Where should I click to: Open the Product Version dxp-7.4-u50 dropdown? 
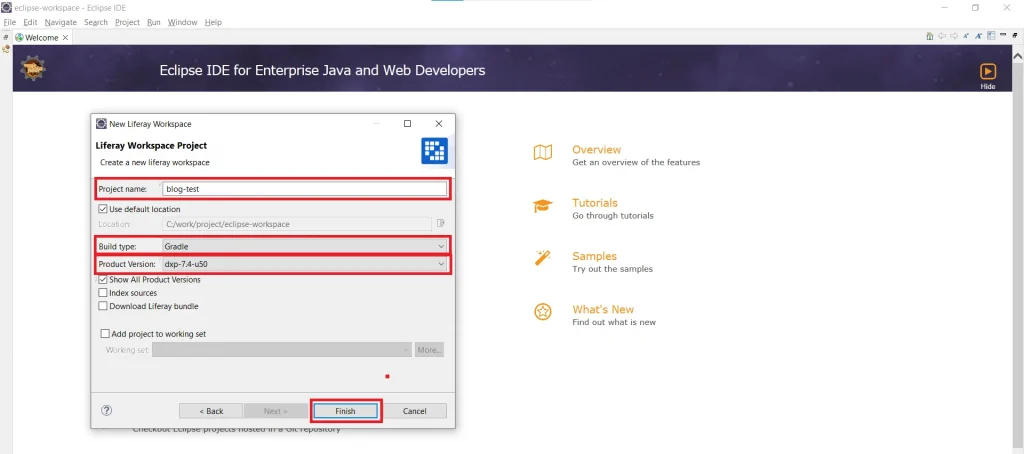[x=304, y=264]
